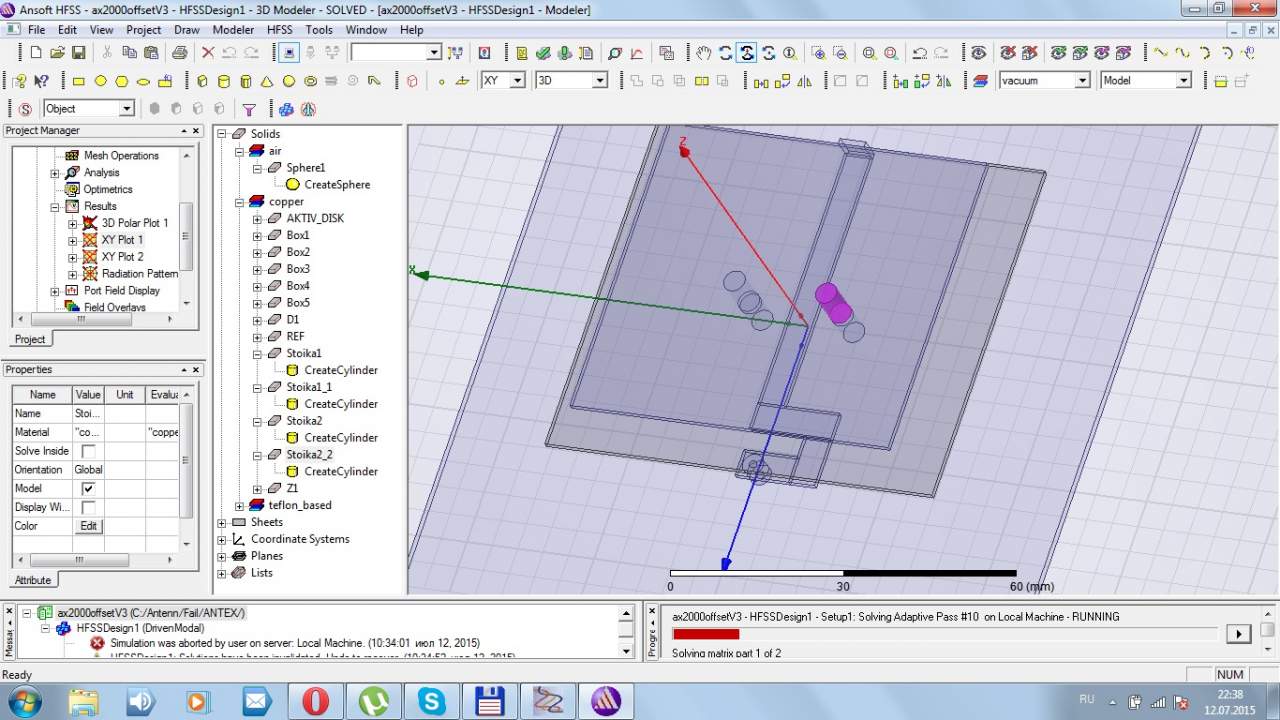The width and height of the screenshot is (1280, 720).
Task: Open Skype from the taskbar
Action: point(432,701)
